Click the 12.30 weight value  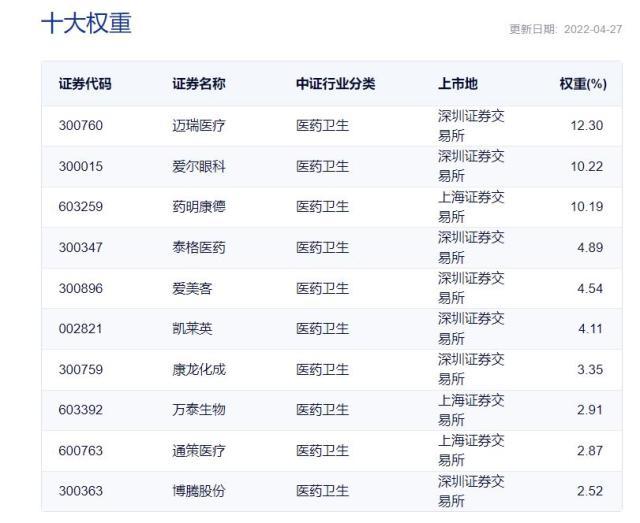(586, 126)
